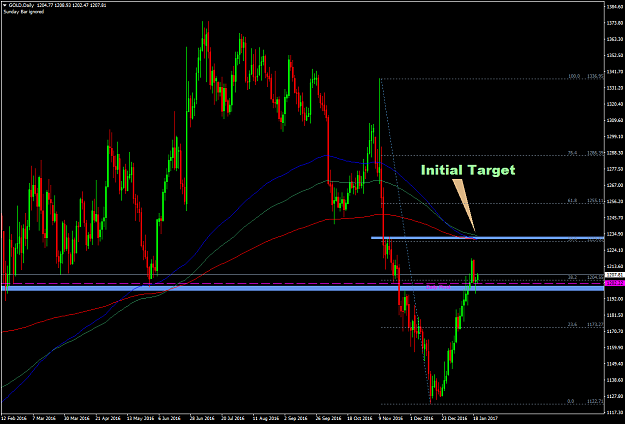Select the white bid price label on price axis

click(x=615, y=275)
